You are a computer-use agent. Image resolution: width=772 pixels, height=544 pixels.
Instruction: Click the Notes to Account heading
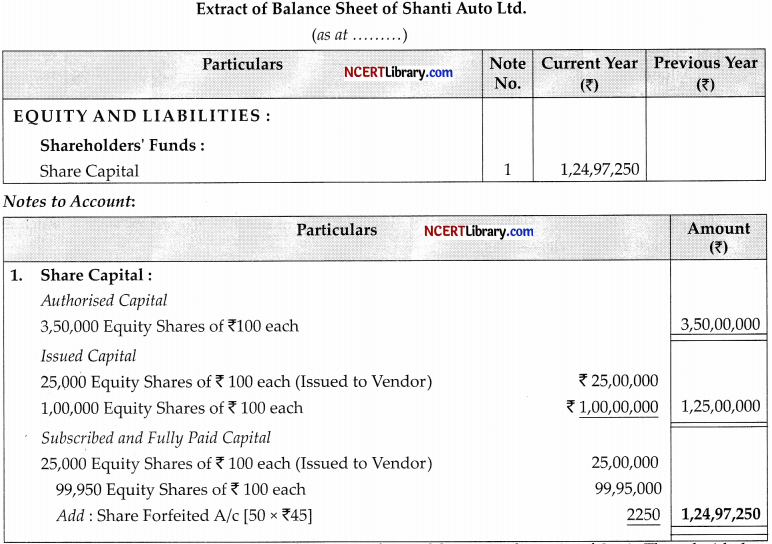(x=69, y=201)
